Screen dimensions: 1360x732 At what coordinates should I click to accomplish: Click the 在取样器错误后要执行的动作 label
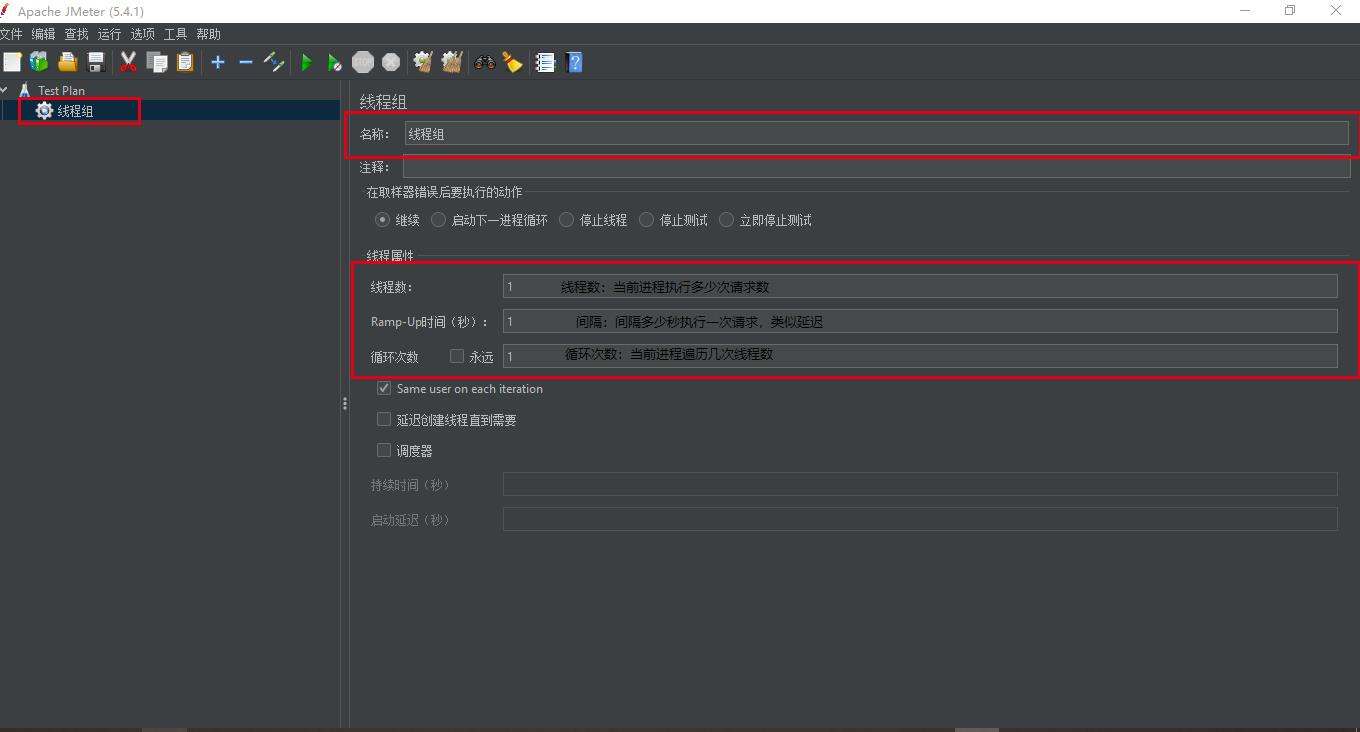444,192
